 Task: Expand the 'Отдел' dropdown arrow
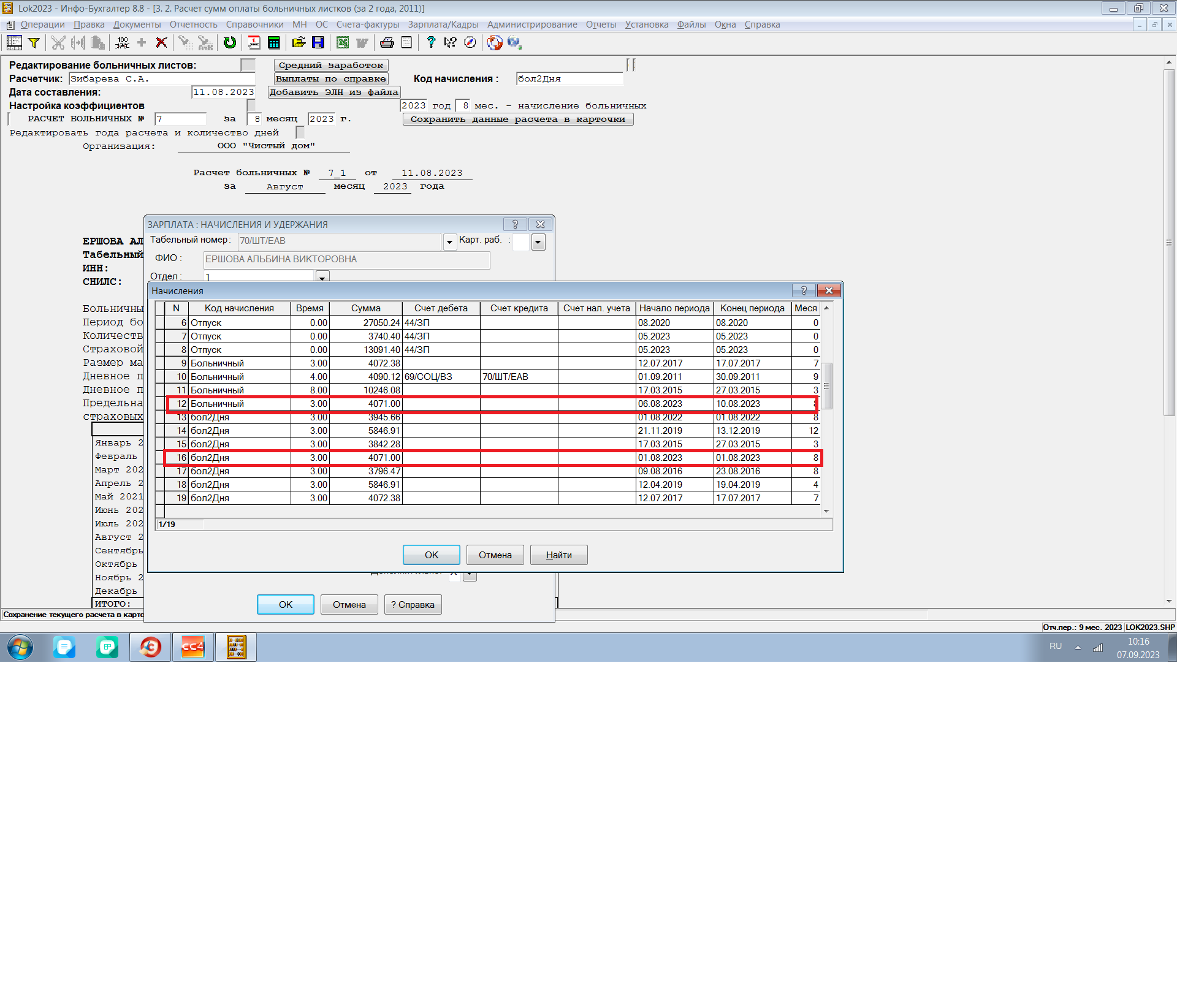pos(322,277)
